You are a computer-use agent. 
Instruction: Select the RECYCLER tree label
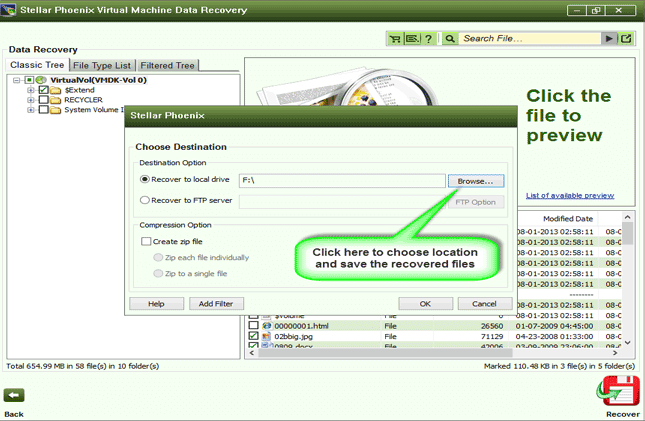pyautogui.click(x=84, y=100)
